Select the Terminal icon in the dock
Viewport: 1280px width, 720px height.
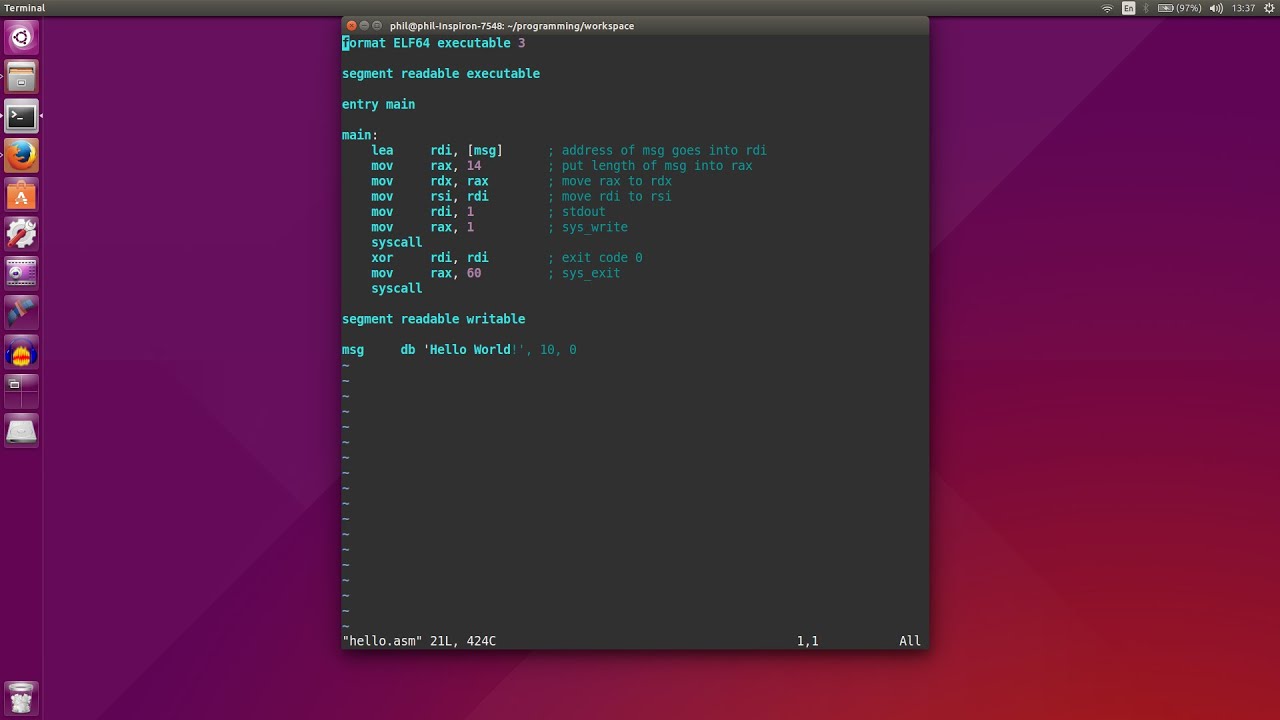tap(21, 116)
